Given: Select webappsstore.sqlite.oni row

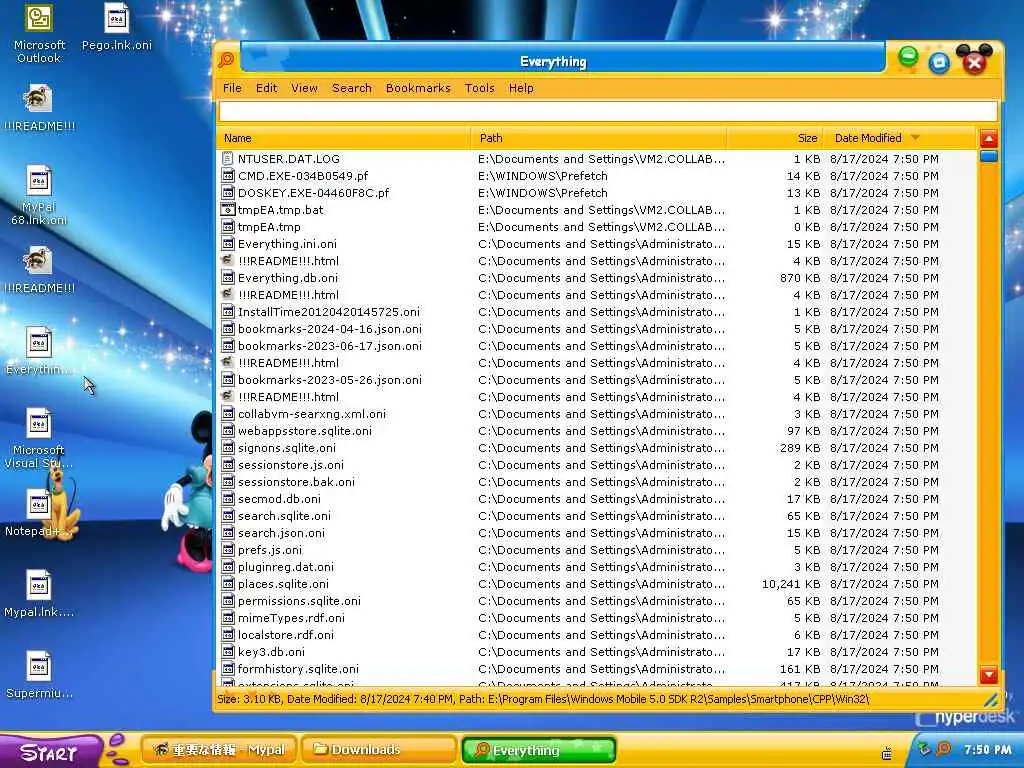Looking at the screenshot, I should pos(596,430).
